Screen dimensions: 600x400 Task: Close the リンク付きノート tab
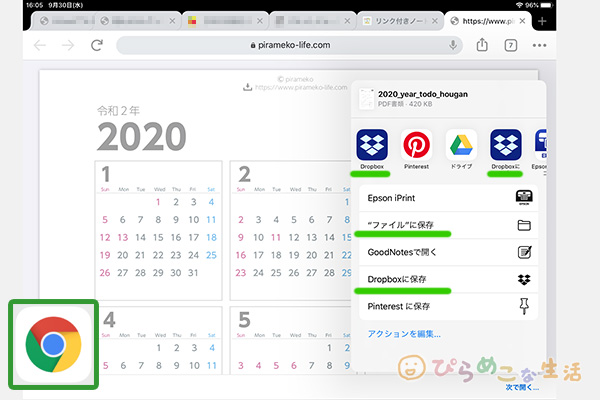435,21
